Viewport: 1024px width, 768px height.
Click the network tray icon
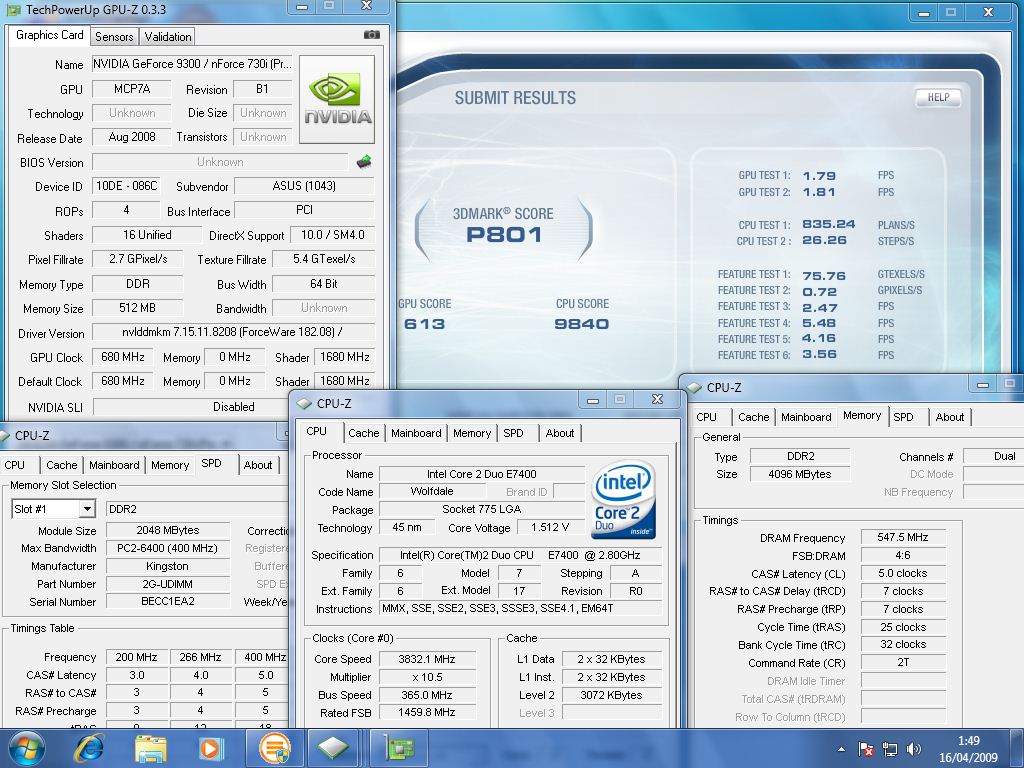tap(889, 749)
